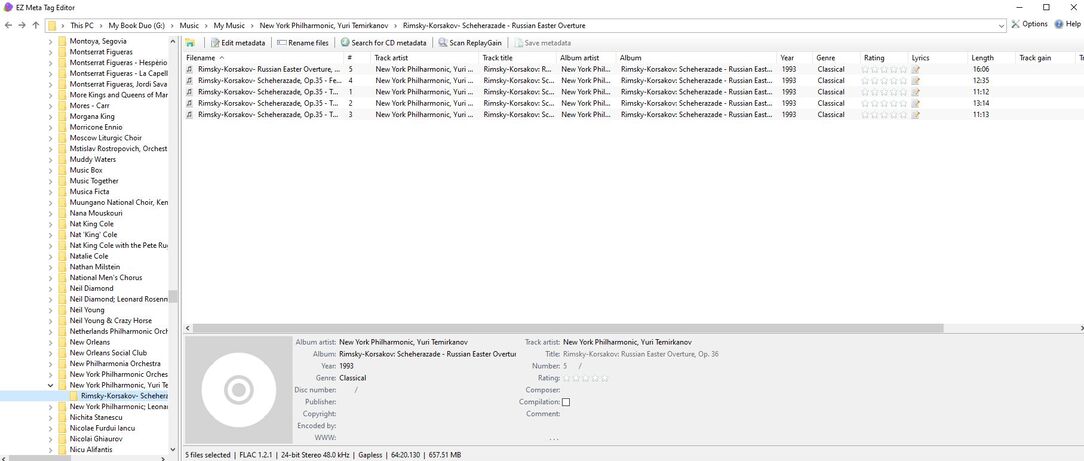The height and width of the screenshot is (461, 1084).
Task: Expand the Morricone Ennio folder node
Action: pos(50,127)
